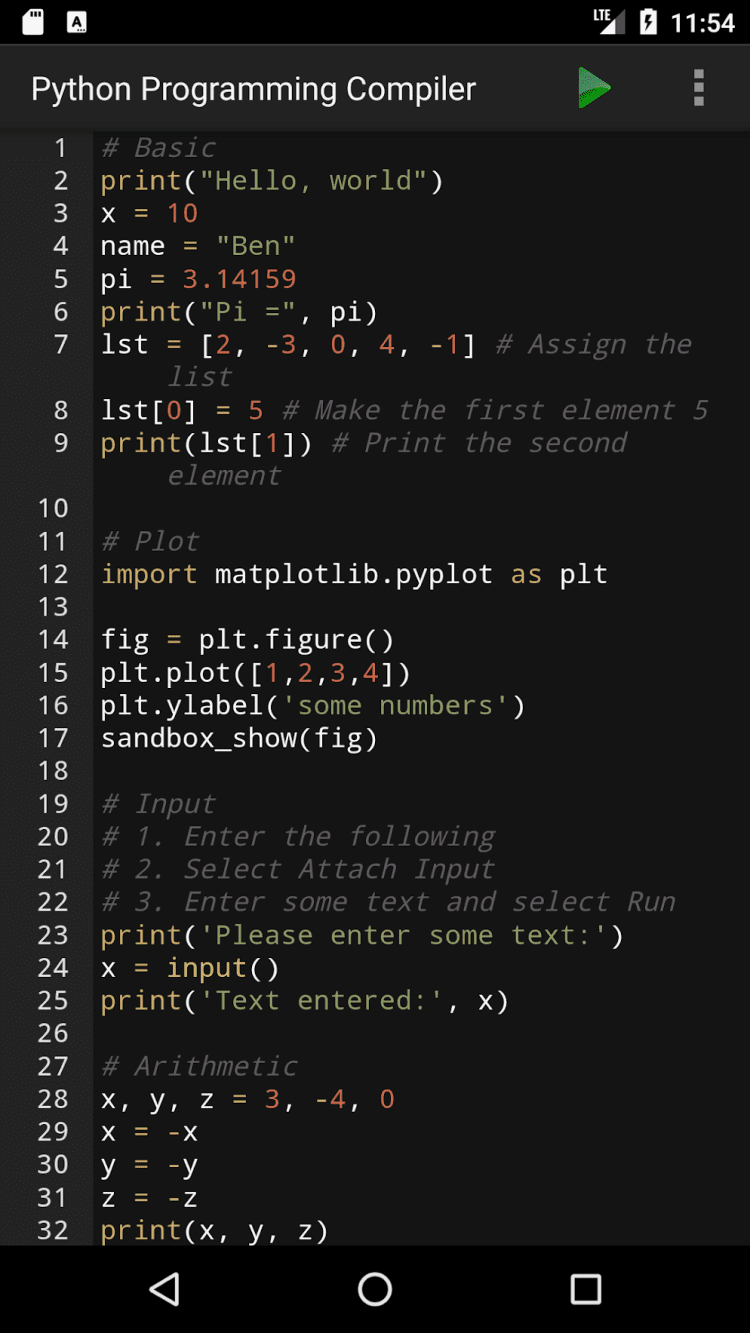This screenshot has width=750, height=1333.
Task: Place cursor on plt.ylabel('some numbers') line
Action: (x=312, y=705)
